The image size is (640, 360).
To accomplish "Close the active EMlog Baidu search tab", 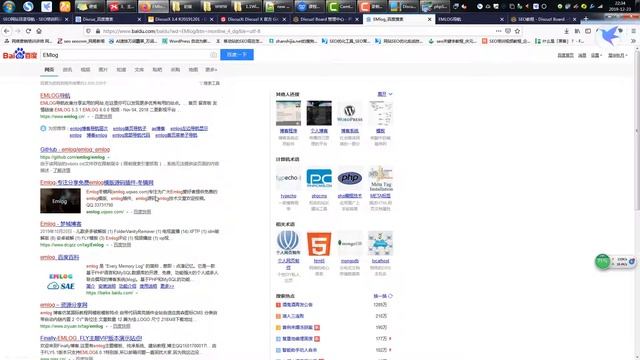I will click(429, 19).
